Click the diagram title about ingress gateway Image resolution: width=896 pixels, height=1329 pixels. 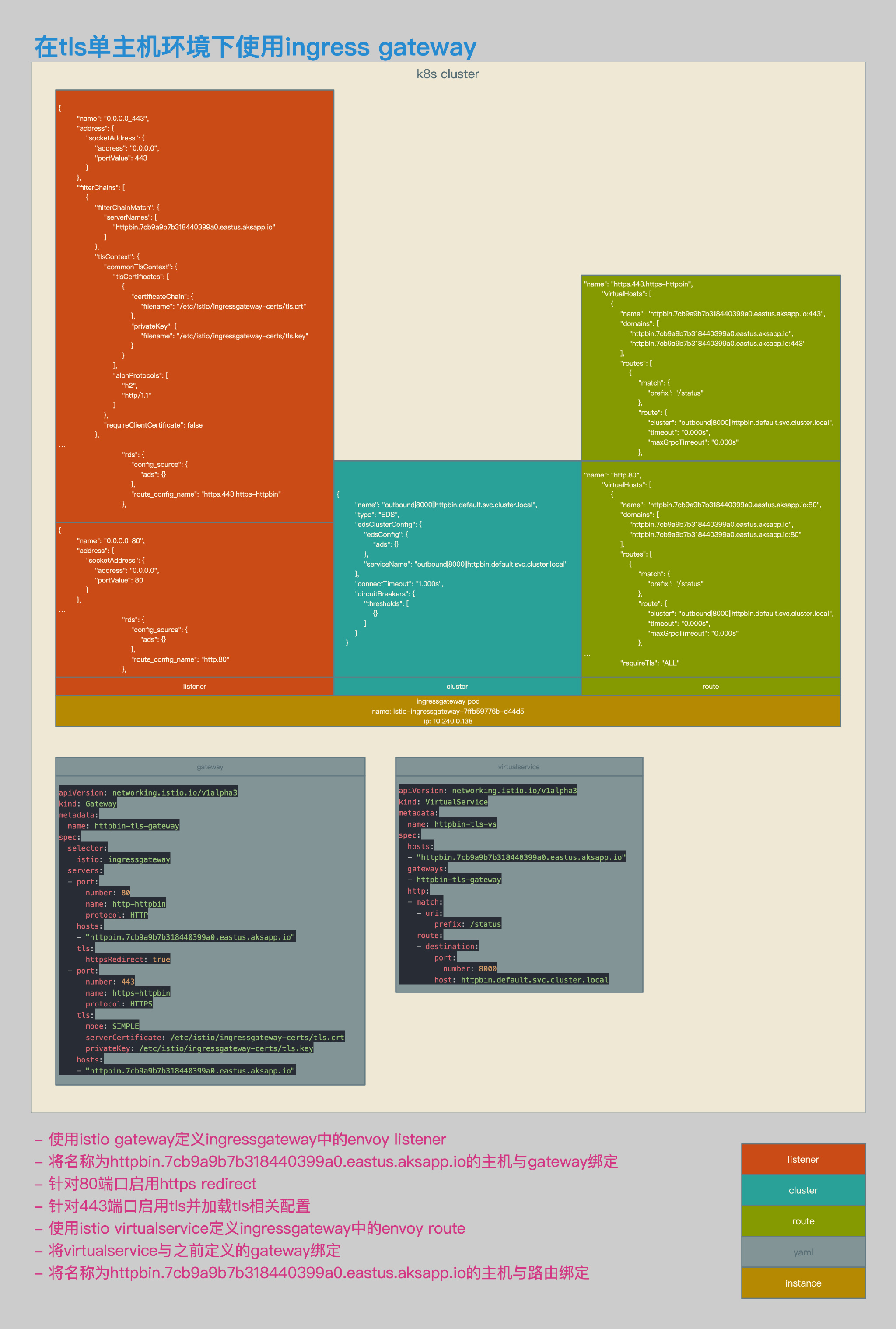255,47
